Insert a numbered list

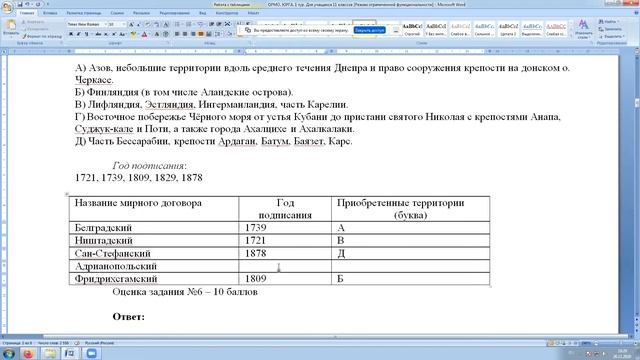coord(188,24)
